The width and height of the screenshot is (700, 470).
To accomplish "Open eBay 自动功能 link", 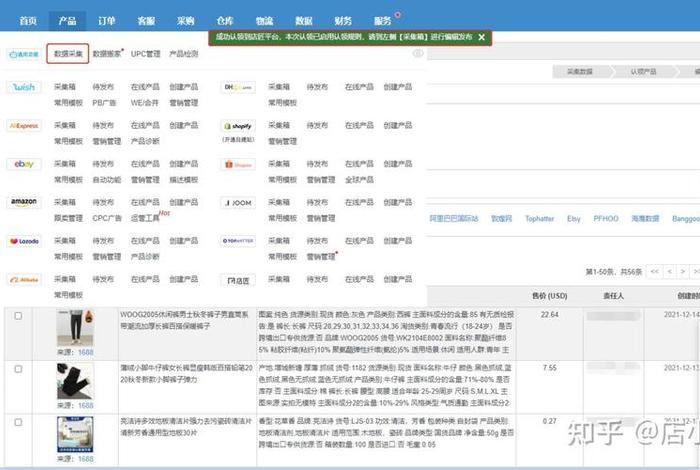I will click(107, 180).
